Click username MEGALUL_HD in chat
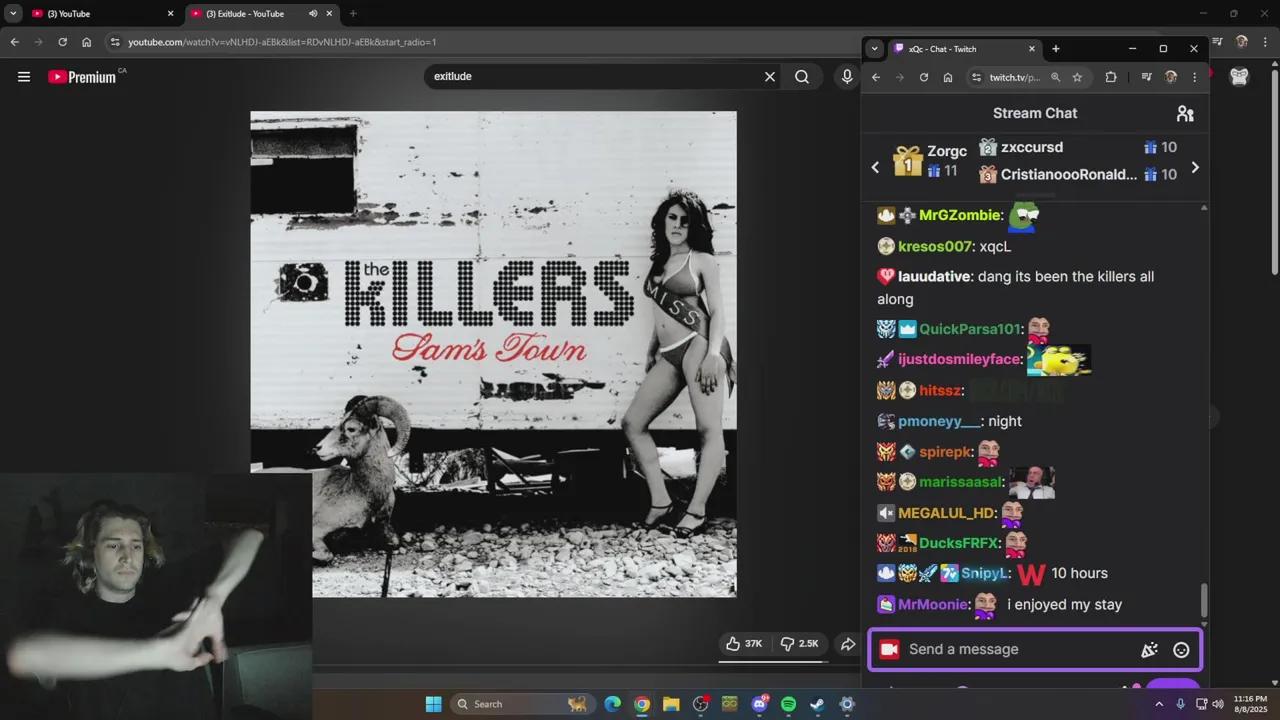The width and height of the screenshot is (1280, 720). (x=946, y=513)
